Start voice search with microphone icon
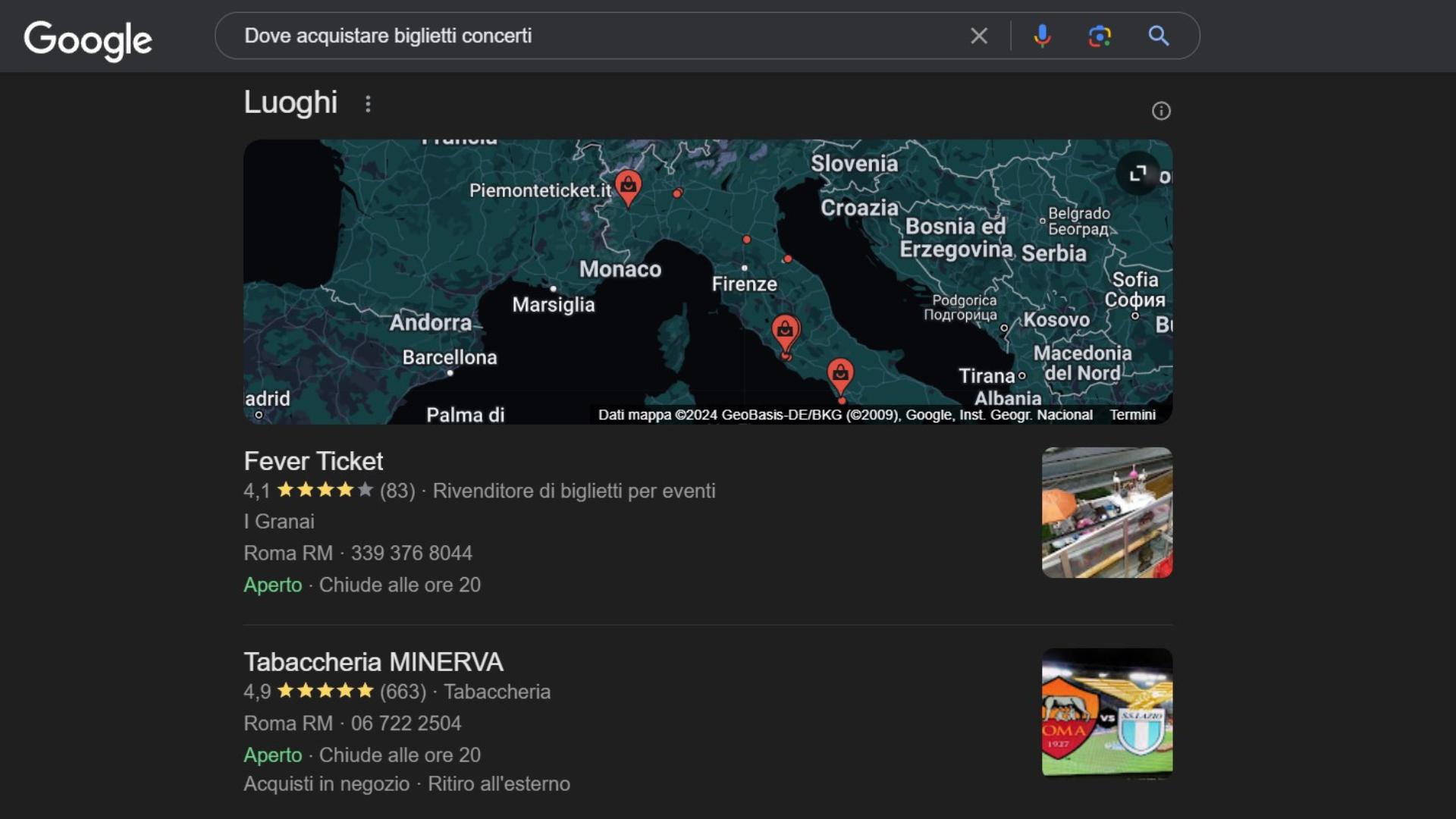This screenshot has width=1456, height=819. pos(1042,36)
